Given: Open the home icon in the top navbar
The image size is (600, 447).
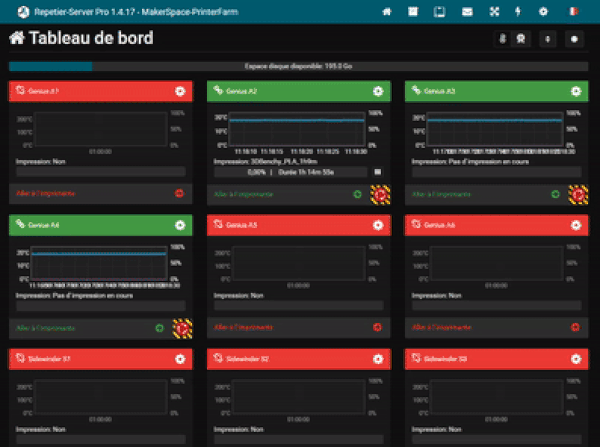Looking at the screenshot, I should tap(386, 11).
